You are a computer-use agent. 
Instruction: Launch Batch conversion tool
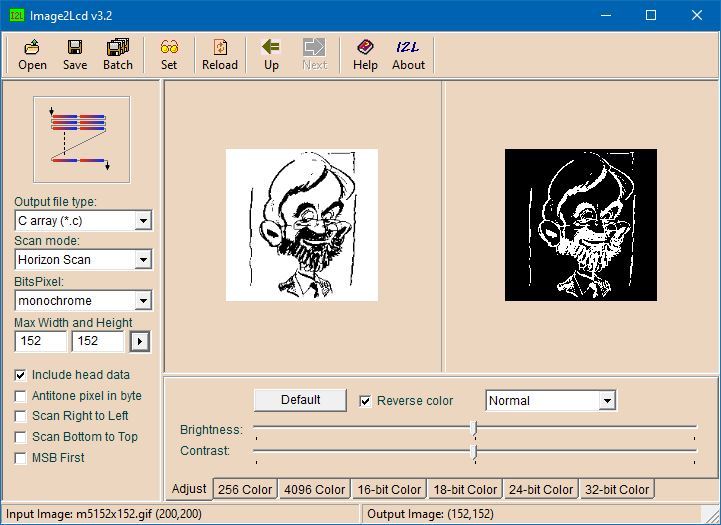pos(118,55)
